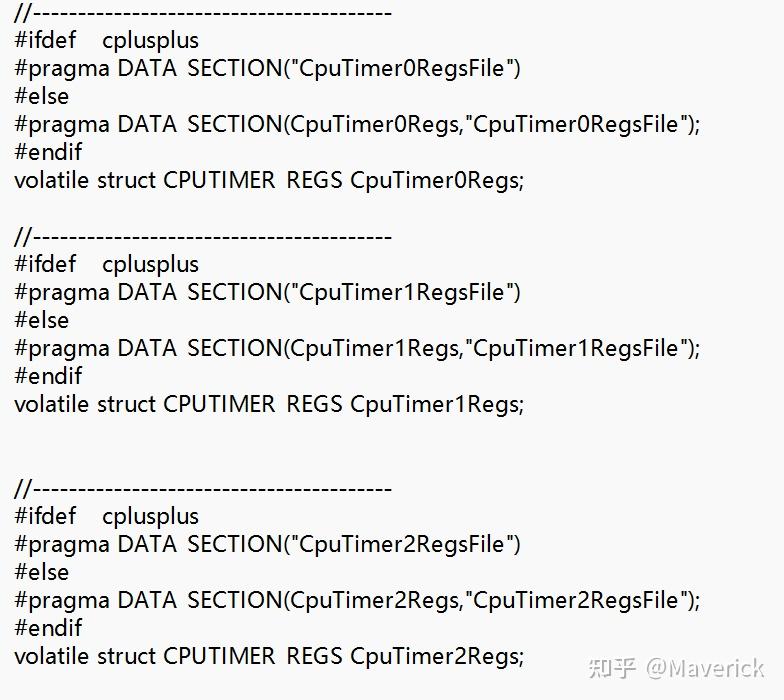Click the pragma line with CpuTimer1Regs,"CpuTimer1RegsFile"
This screenshot has width=784, height=700.
[357, 348]
